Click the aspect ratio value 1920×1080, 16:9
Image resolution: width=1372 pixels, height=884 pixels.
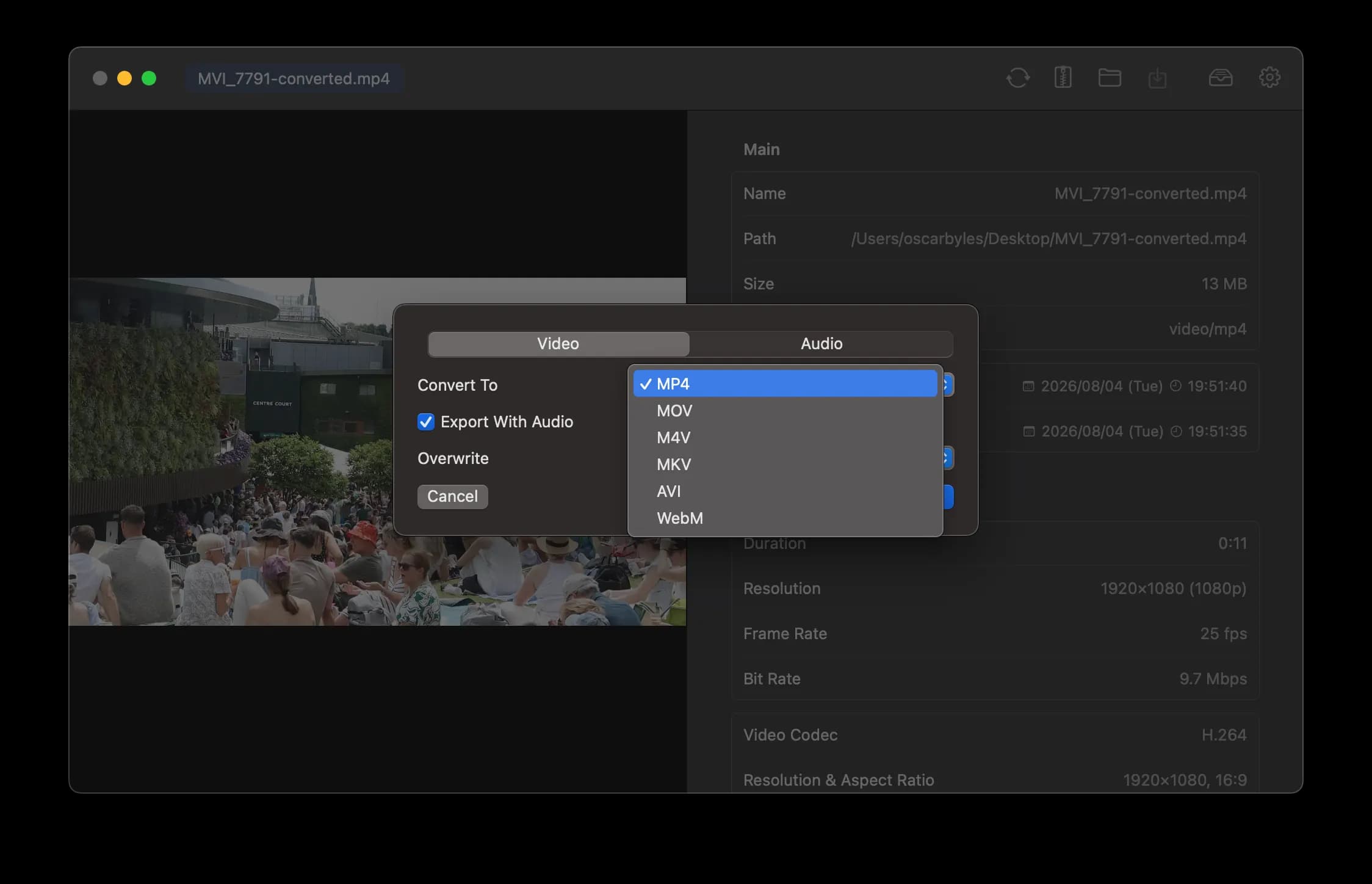pyautogui.click(x=1185, y=780)
